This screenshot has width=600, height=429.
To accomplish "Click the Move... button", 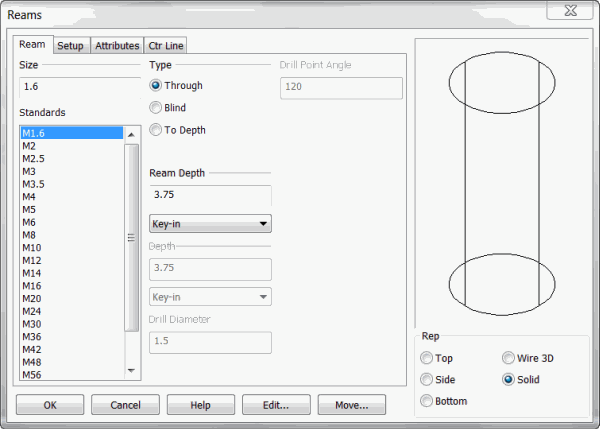I will pyautogui.click(x=352, y=405).
